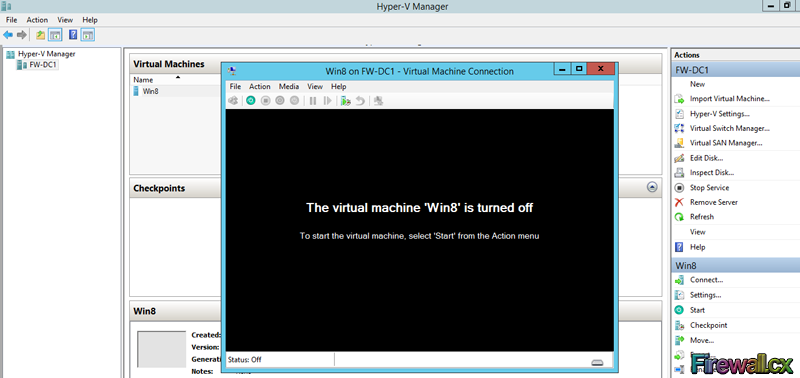Viewport: 800px width, 378px height.
Task: Click the keyboard indicator icon in VM status bar
Action: pyautogui.click(x=597, y=363)
